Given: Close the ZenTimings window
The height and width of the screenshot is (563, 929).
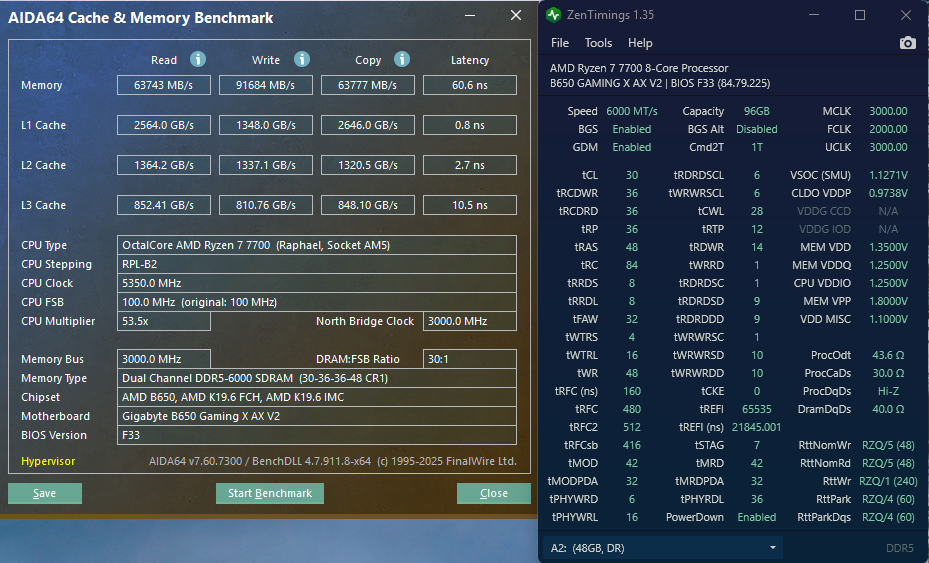Looking at the screenshot, I should 906,15.
